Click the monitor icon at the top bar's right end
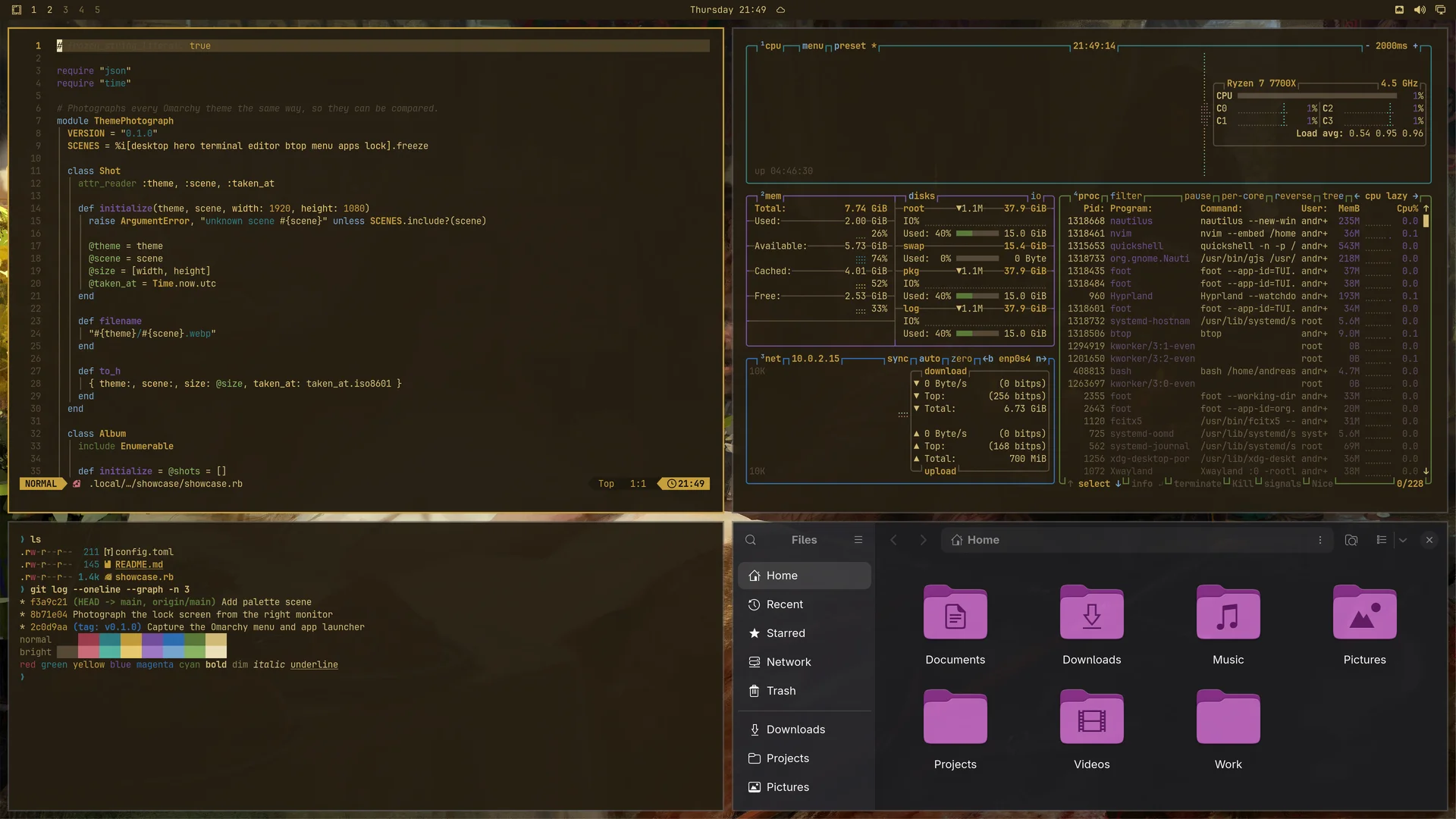 (1439, 10)
